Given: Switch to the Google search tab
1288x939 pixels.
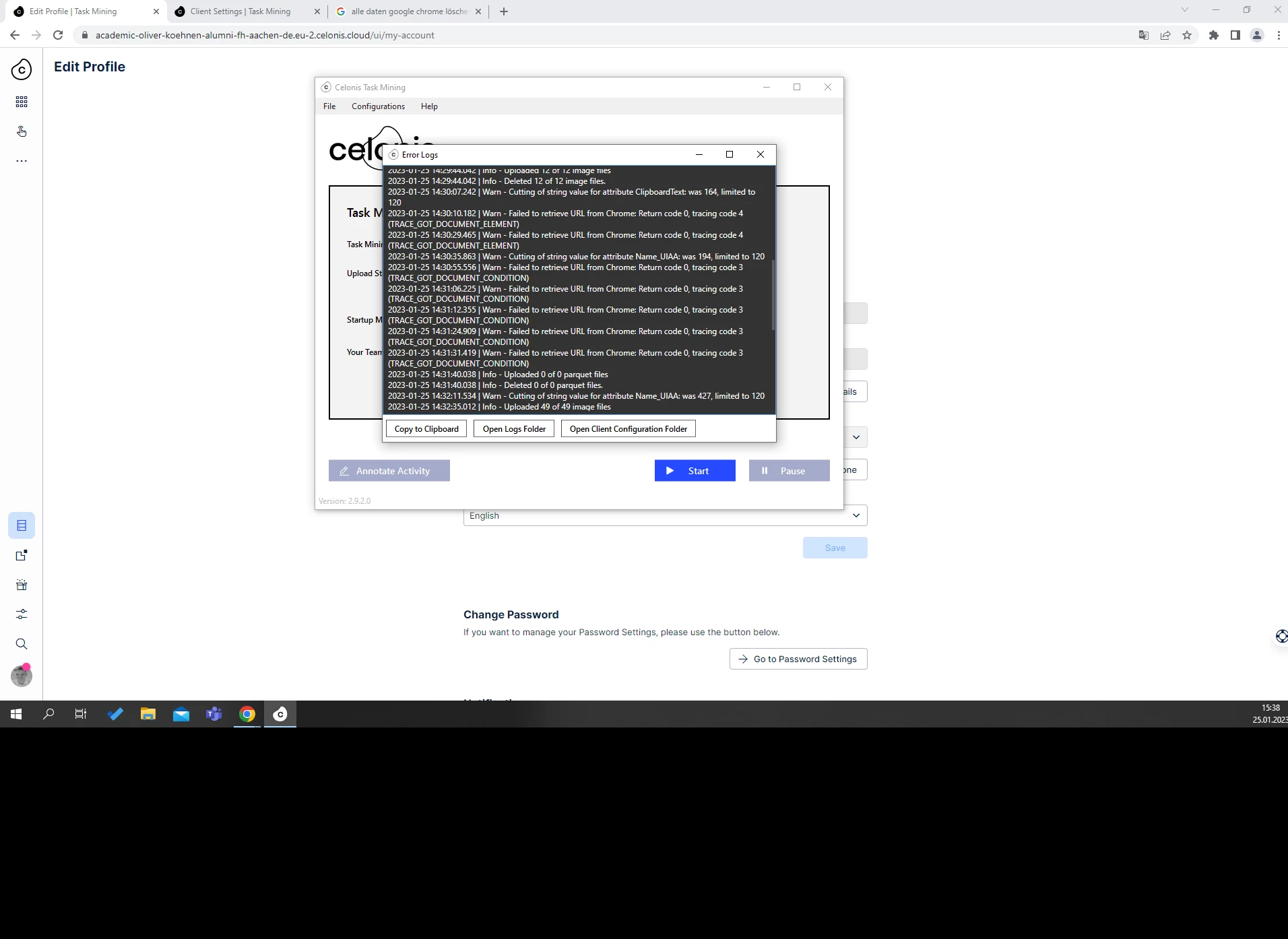Looking at the screenshot, I should tap(410, 11).
